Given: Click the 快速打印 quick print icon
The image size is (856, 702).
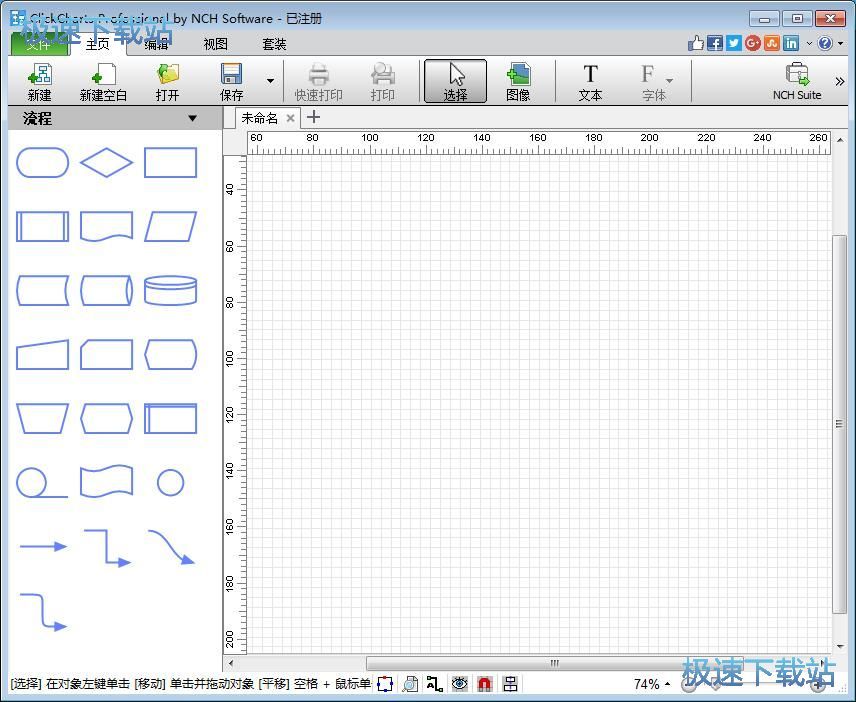Looking at the screenshot, I should tap(318, 82).
